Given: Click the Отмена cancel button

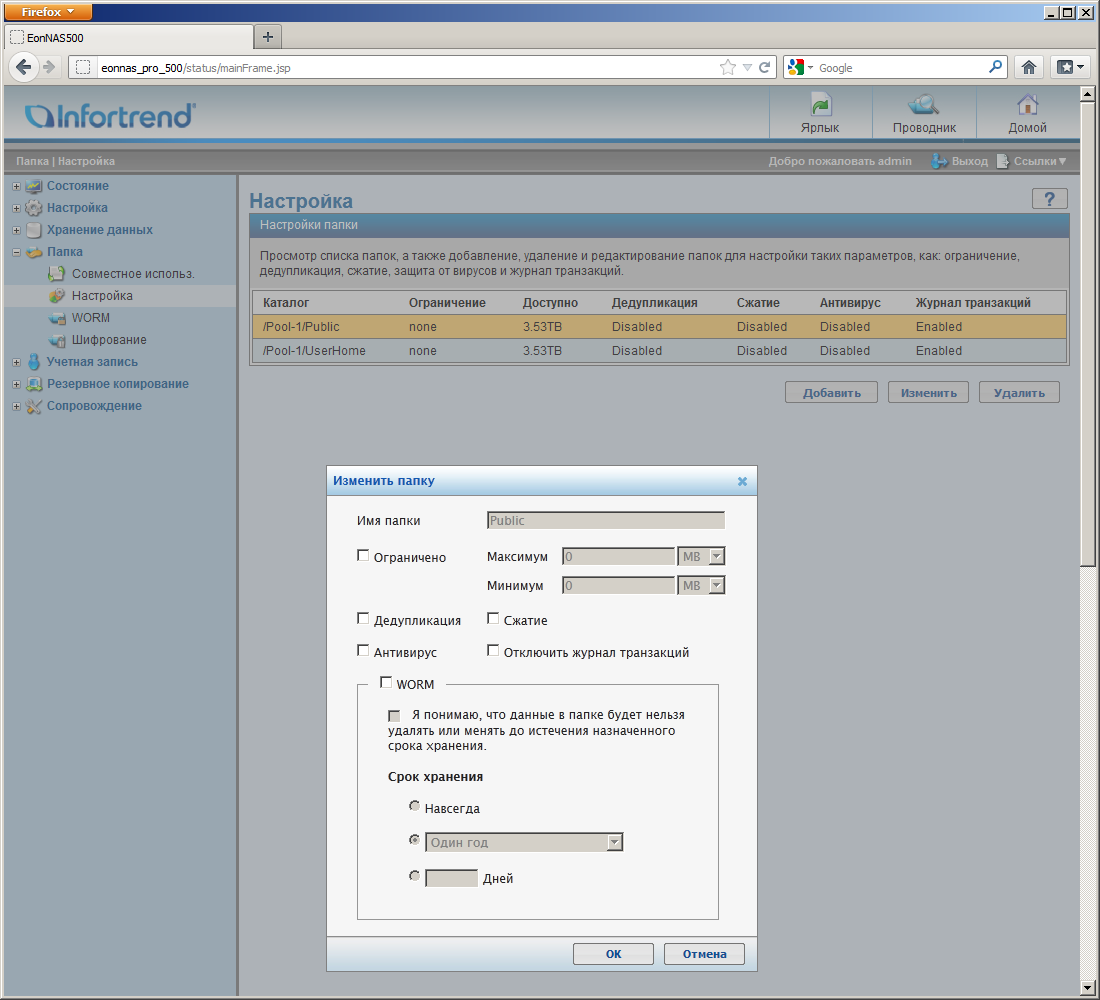Looking at the screenshot, I should [x=704, y=954].
